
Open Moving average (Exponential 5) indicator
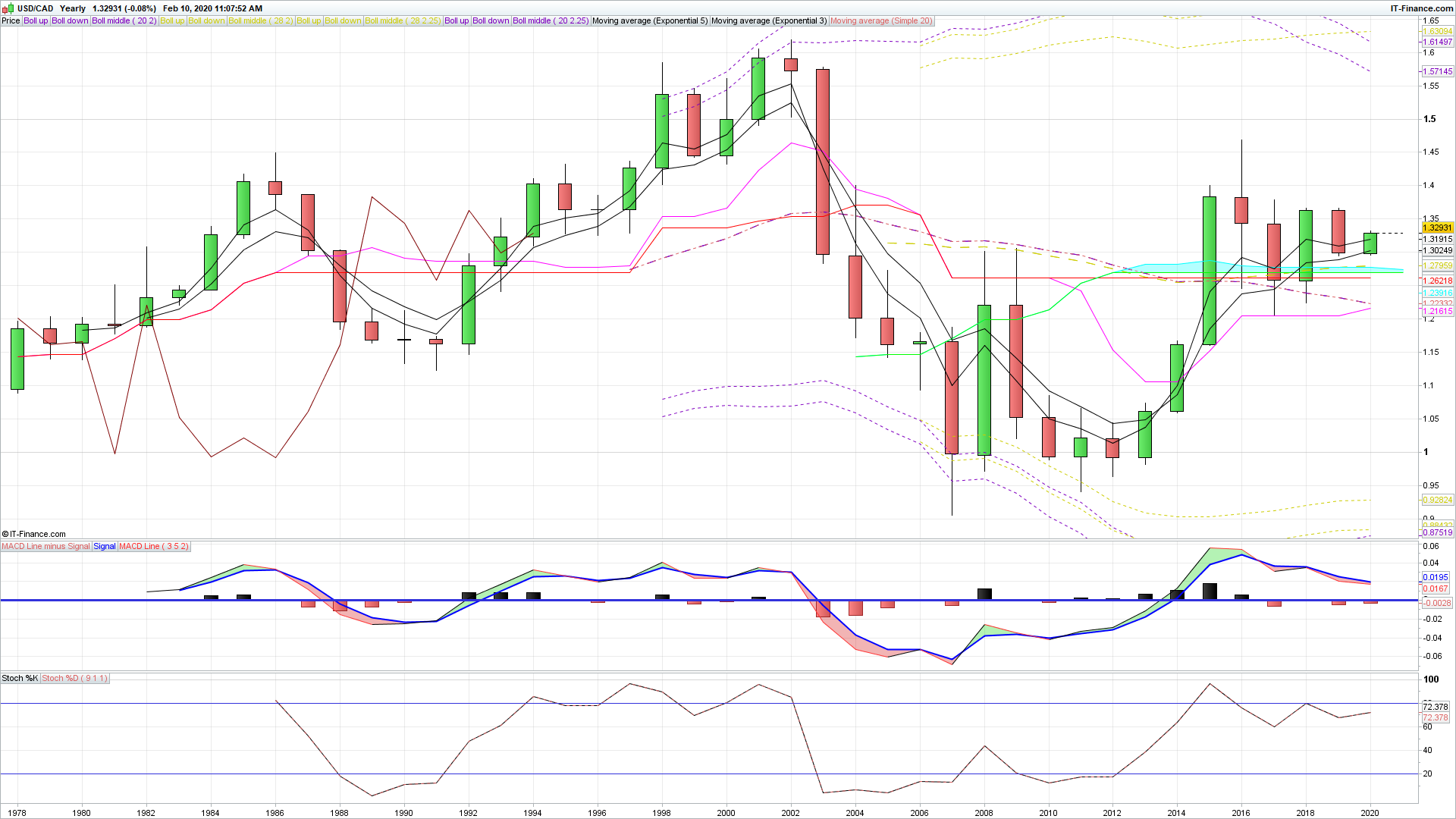650,20
